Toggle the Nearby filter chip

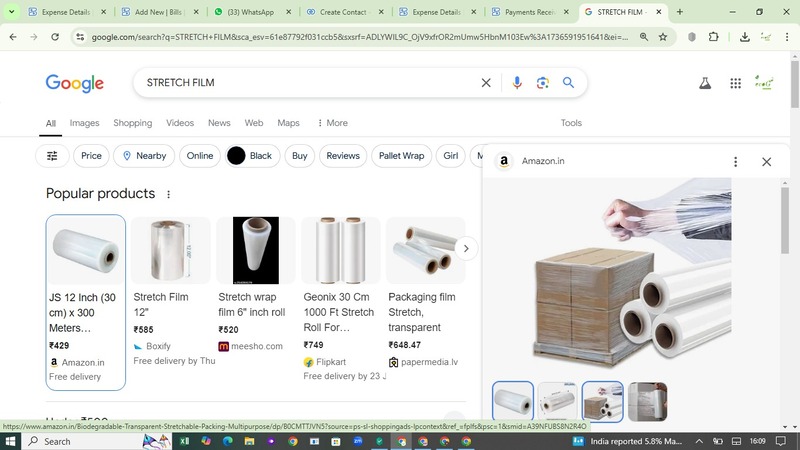tap(143, 156)
